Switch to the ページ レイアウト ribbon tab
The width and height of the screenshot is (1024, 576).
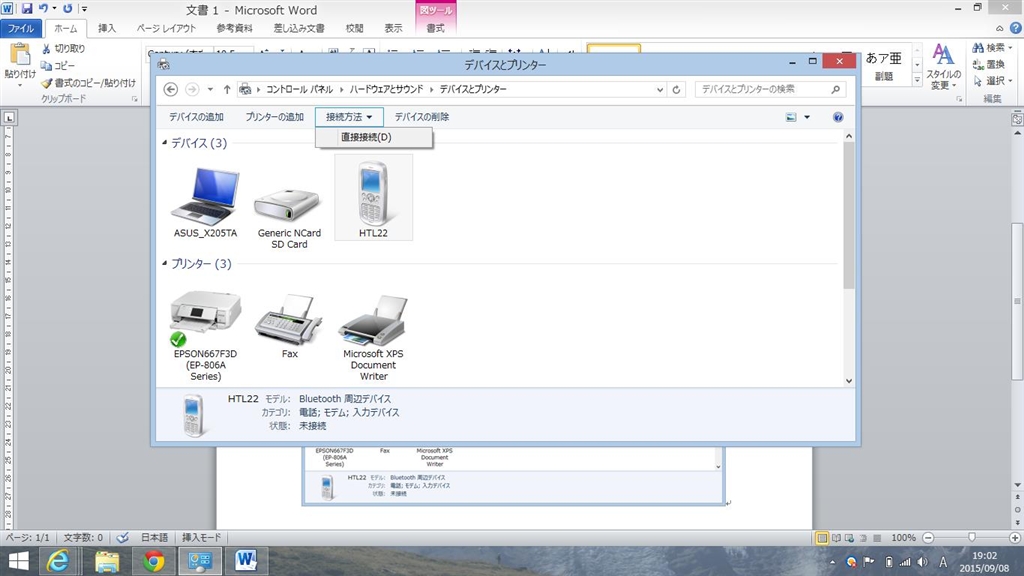[166, 28]
